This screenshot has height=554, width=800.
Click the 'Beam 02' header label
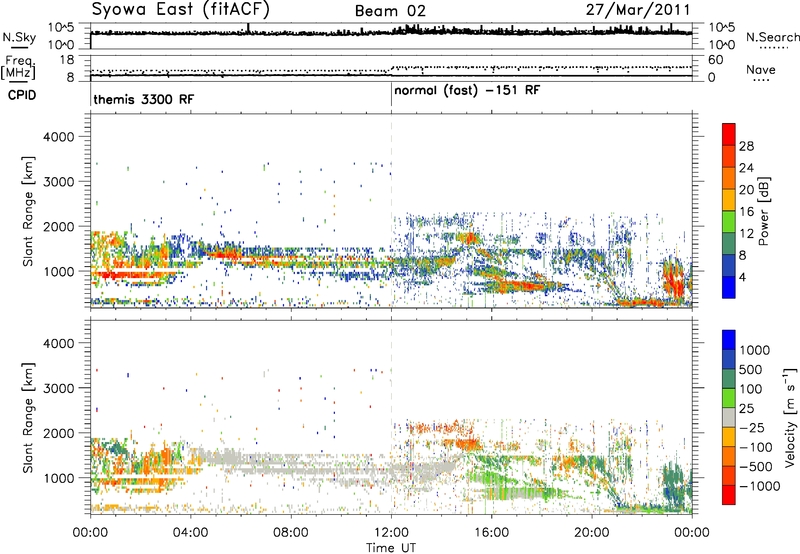coord(390,11)
